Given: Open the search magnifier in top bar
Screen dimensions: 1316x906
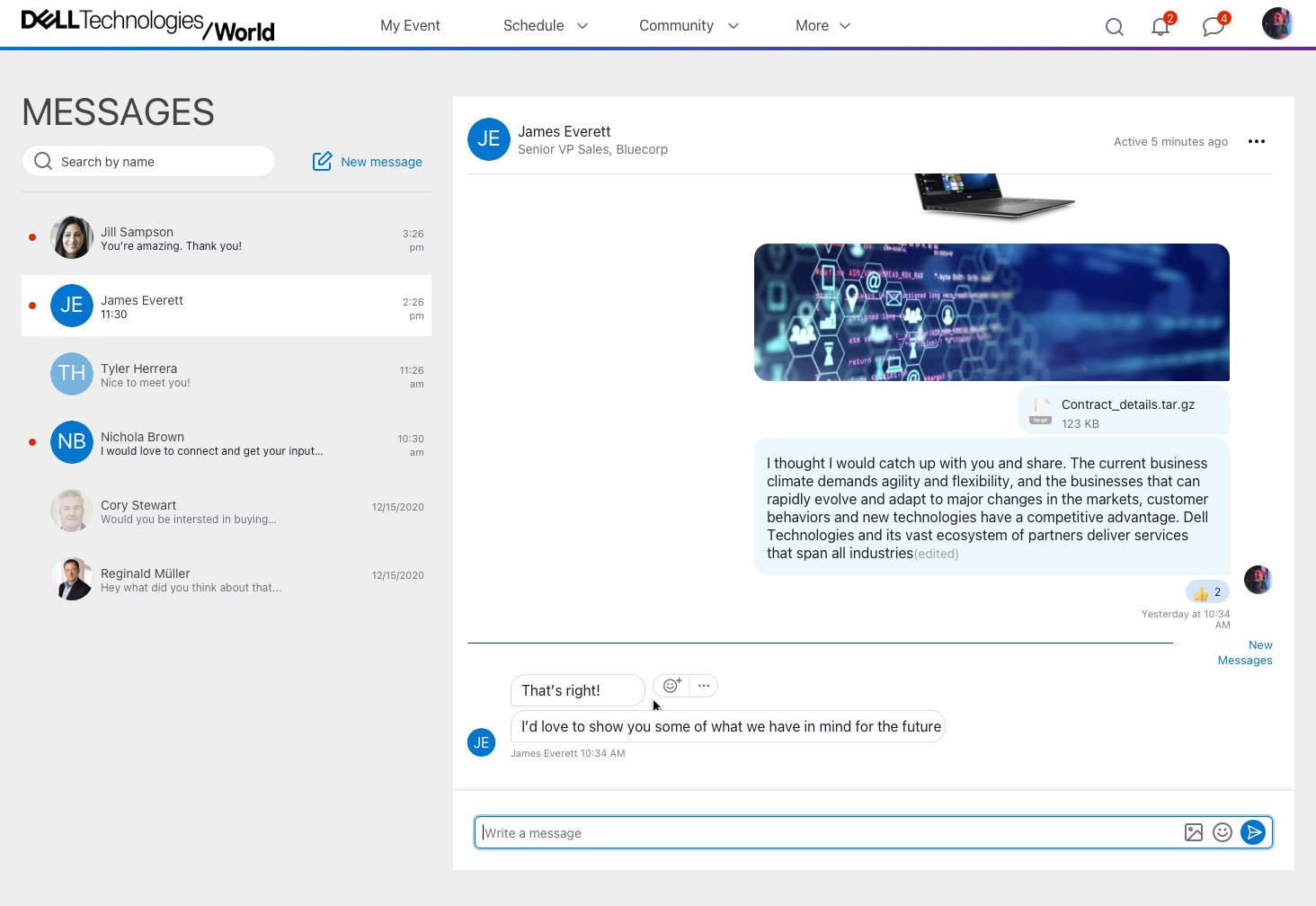Looking at the screenshot, I should point(1115,27).
